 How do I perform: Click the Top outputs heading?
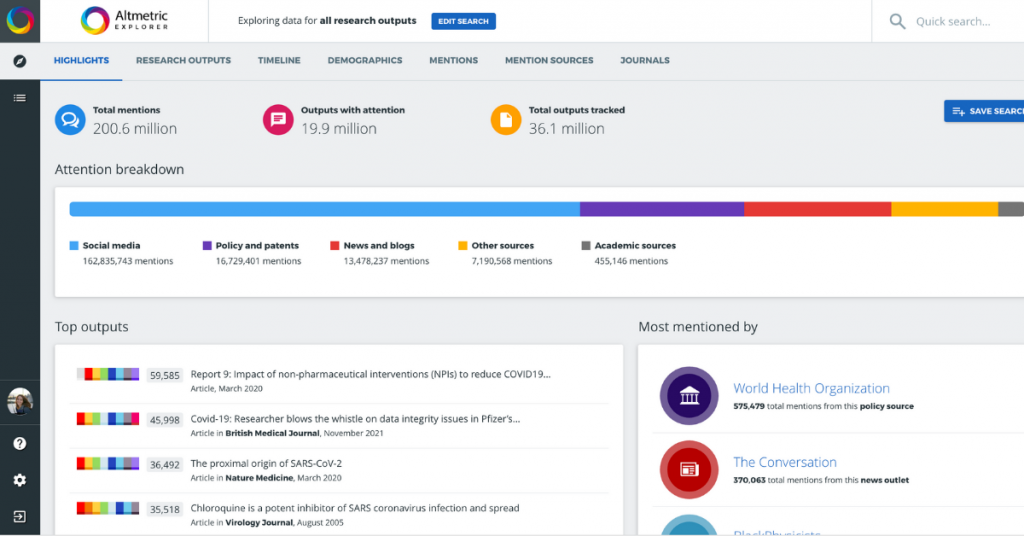pyautogui.click(x=91, y=327)
